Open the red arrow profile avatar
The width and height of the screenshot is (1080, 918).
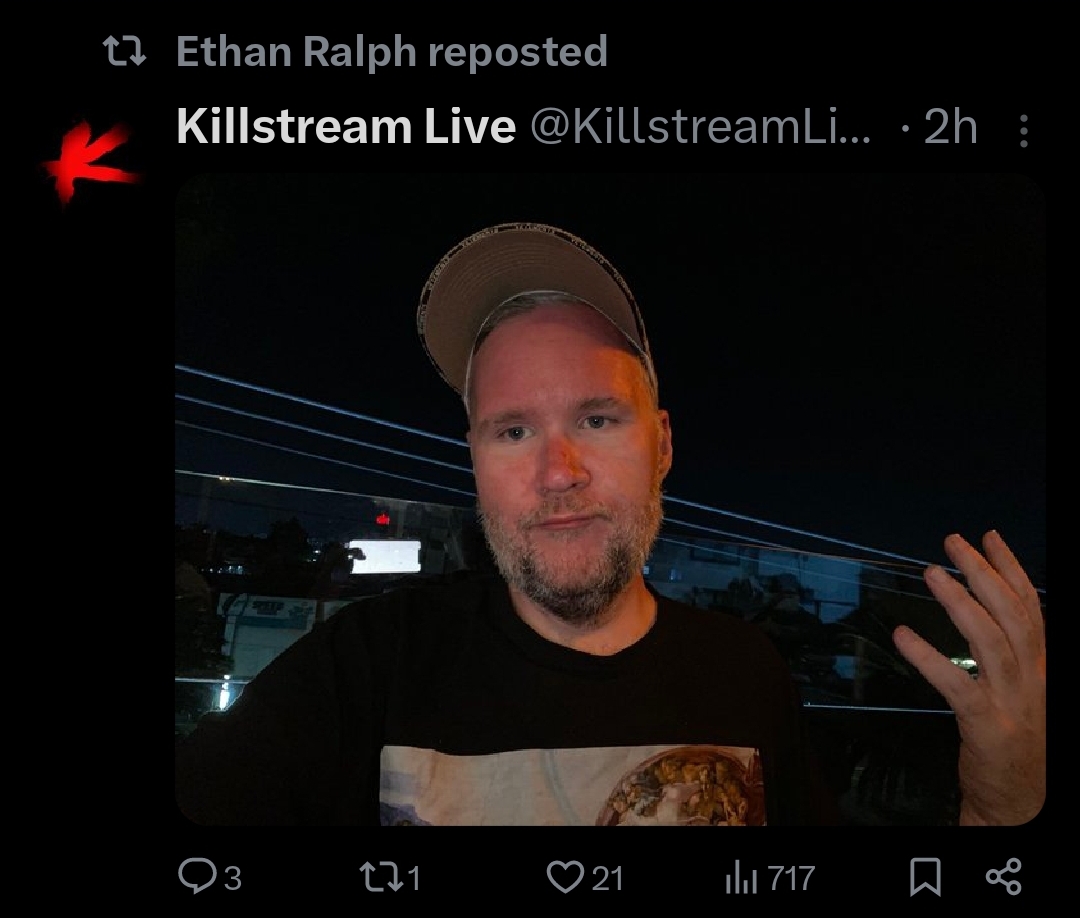coord(90,163)
